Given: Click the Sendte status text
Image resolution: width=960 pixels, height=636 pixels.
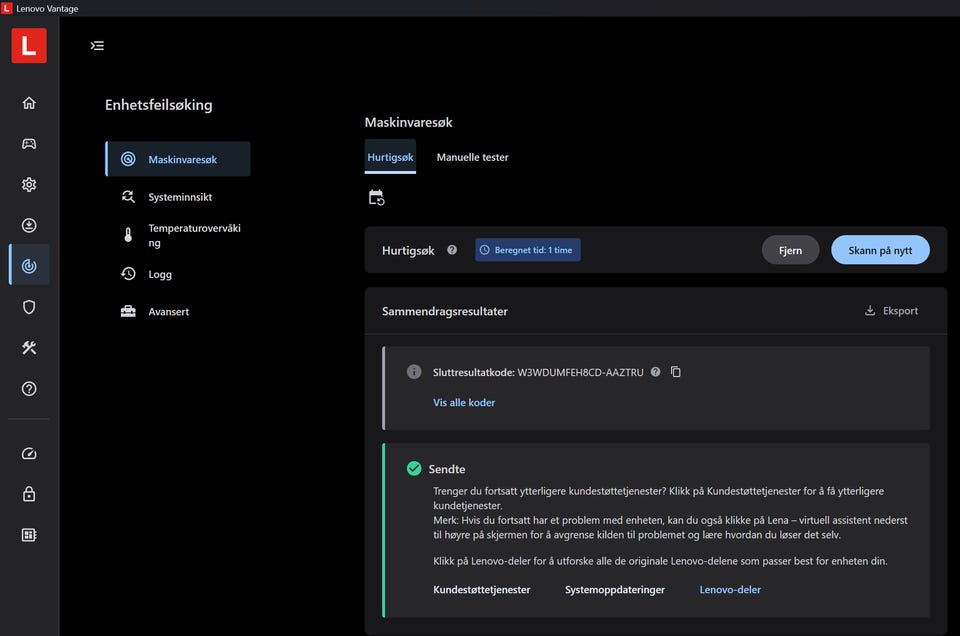Looking at the screenshot, I should click(x=447, y=469).
